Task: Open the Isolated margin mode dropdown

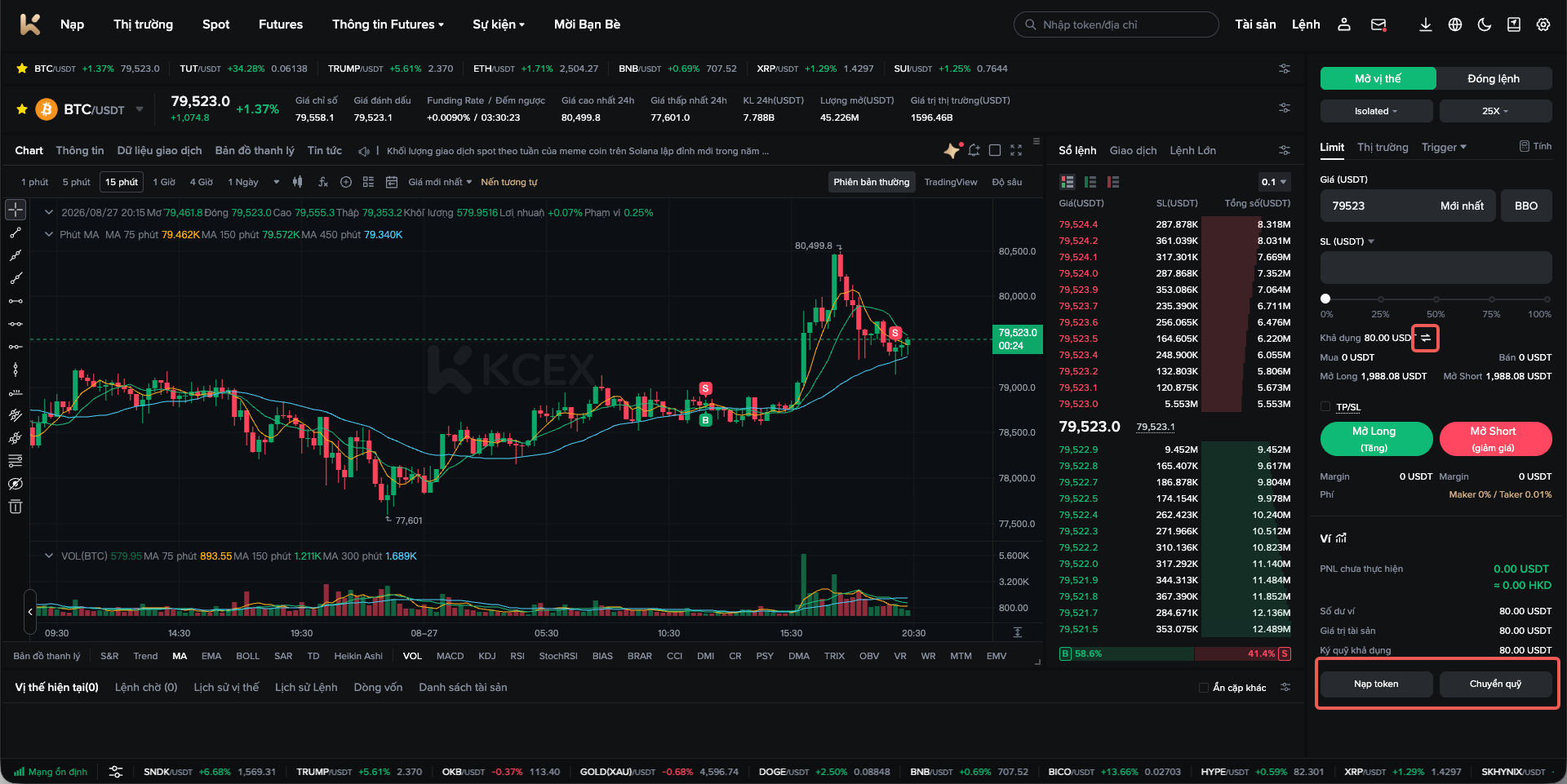Action: click(x=1376, y=111)
